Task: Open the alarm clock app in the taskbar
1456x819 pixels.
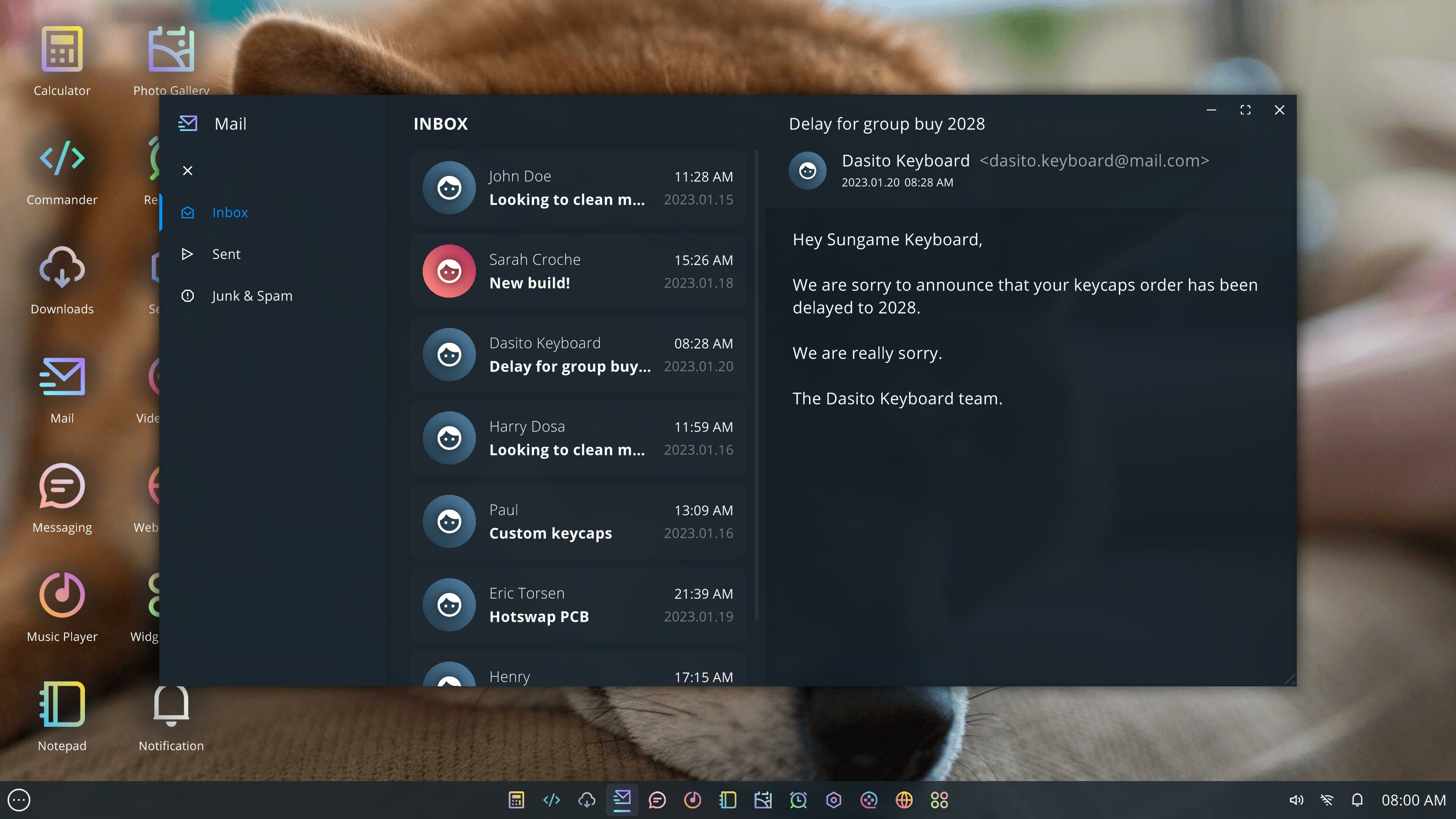Action: tap(798, 800)
